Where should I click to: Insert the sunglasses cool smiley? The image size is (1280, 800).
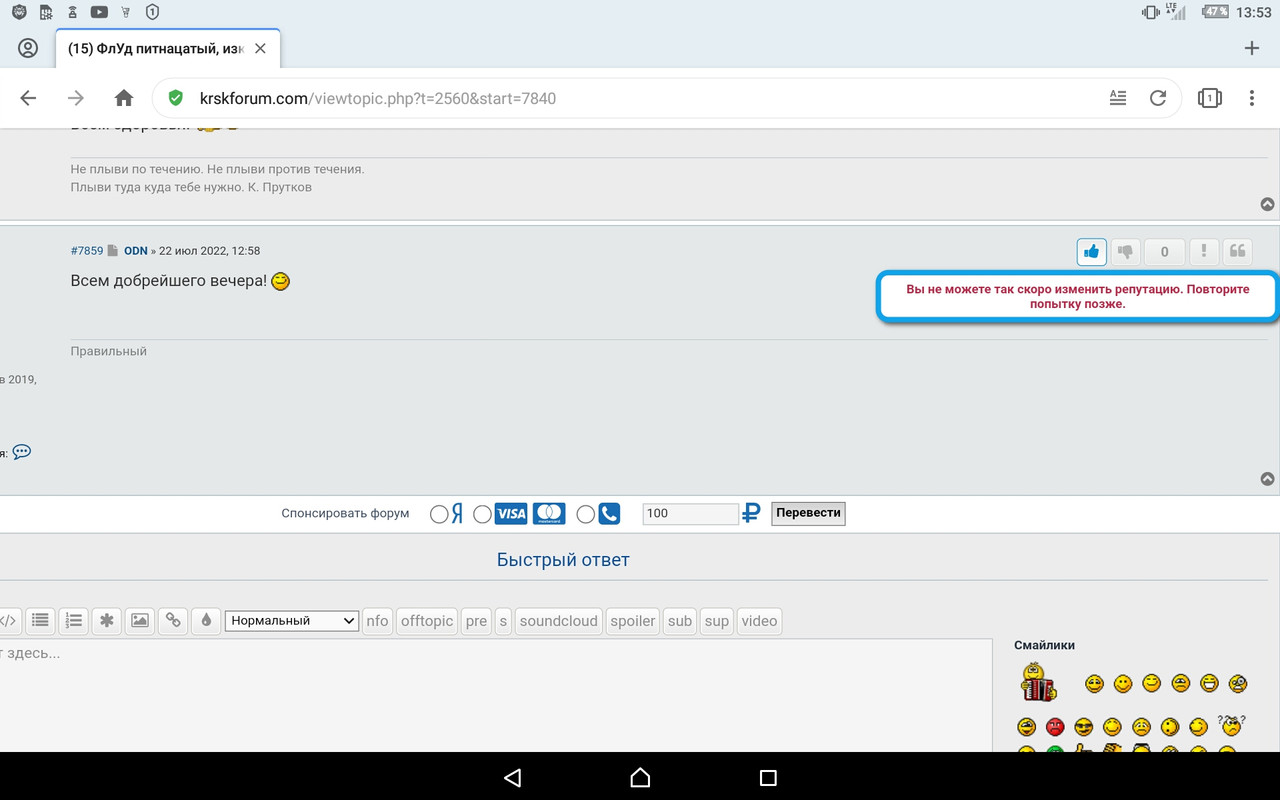pyautogui.click(x=1084, y=727)
